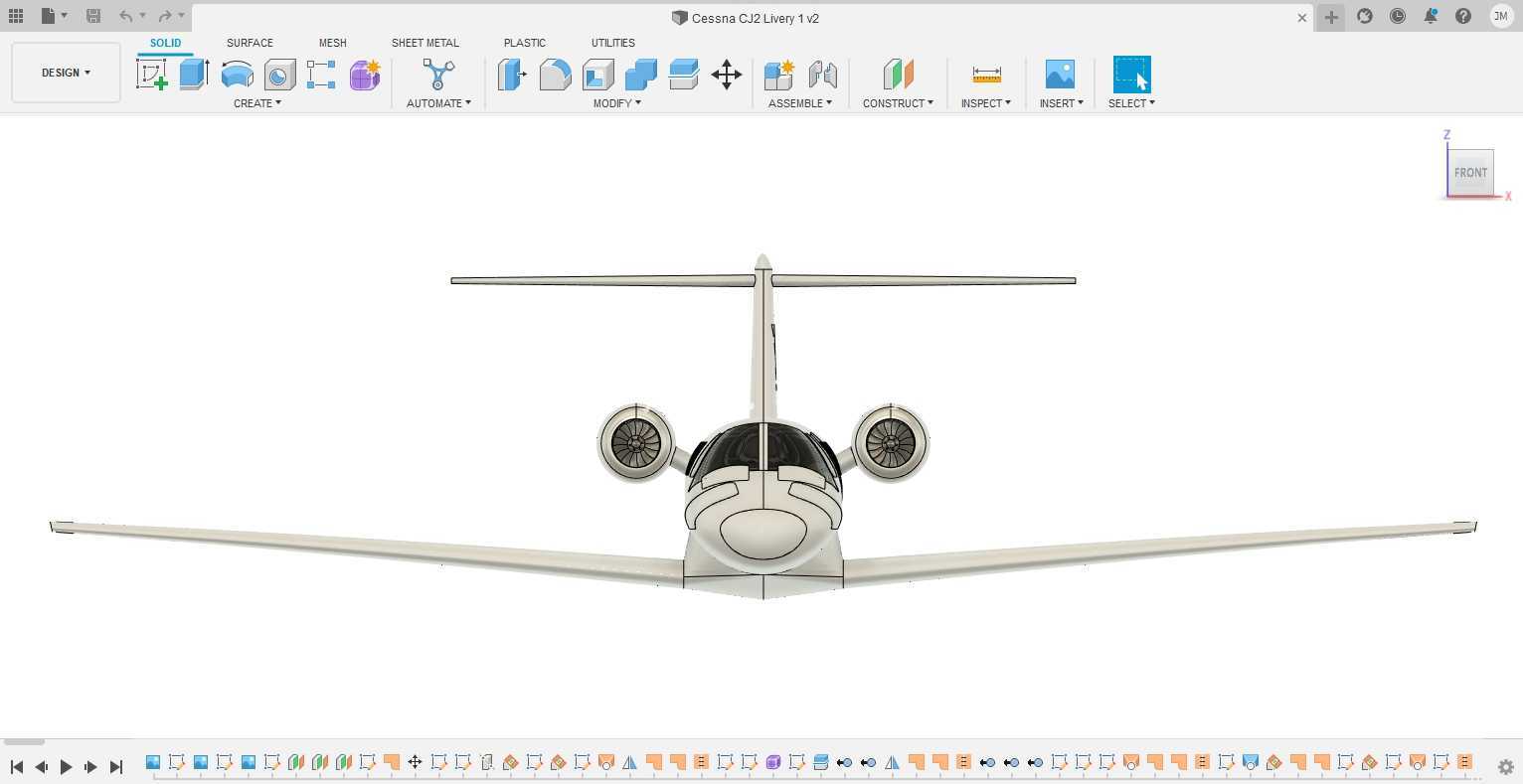Choose the Revolve tool

(x=237, y=75)
